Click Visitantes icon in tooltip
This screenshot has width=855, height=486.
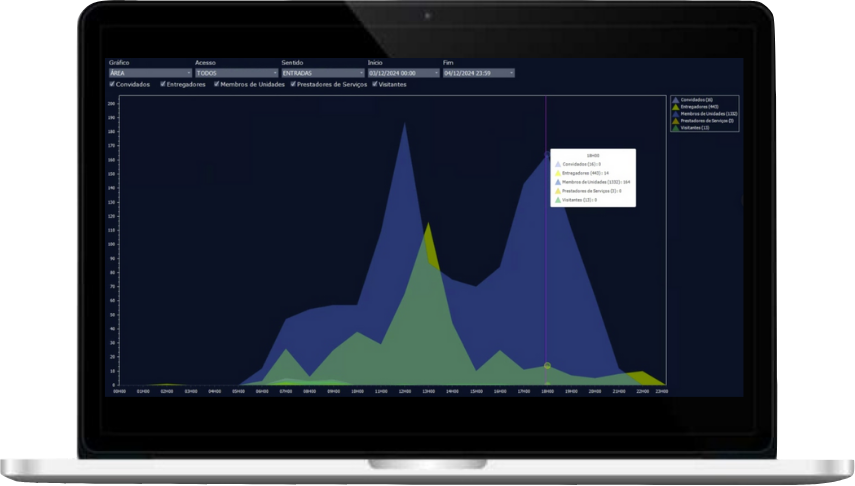(x=558, y=200)
